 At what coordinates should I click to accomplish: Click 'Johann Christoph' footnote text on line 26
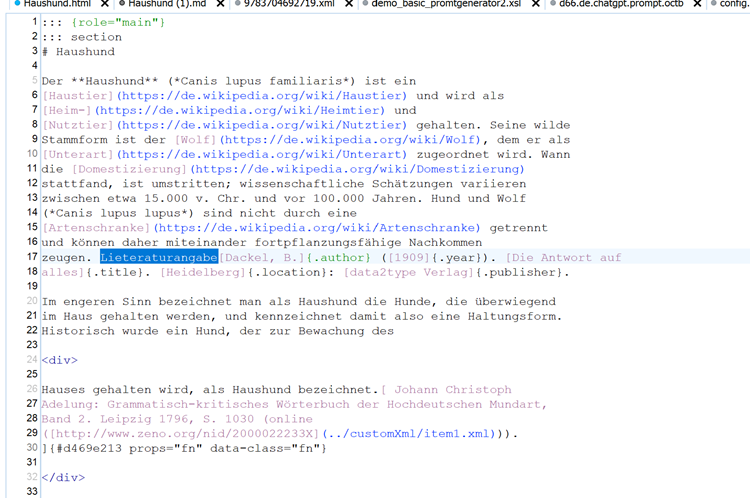(453, 390)
